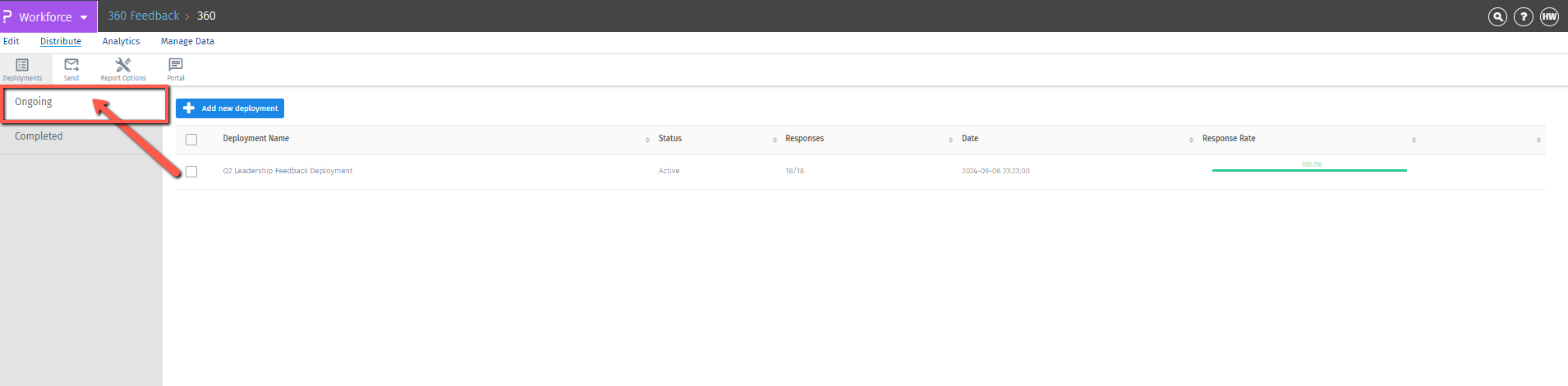The image size is (1568, 386).
Task: Click the Send envelope icon
Action: click(x=71, y=65)
